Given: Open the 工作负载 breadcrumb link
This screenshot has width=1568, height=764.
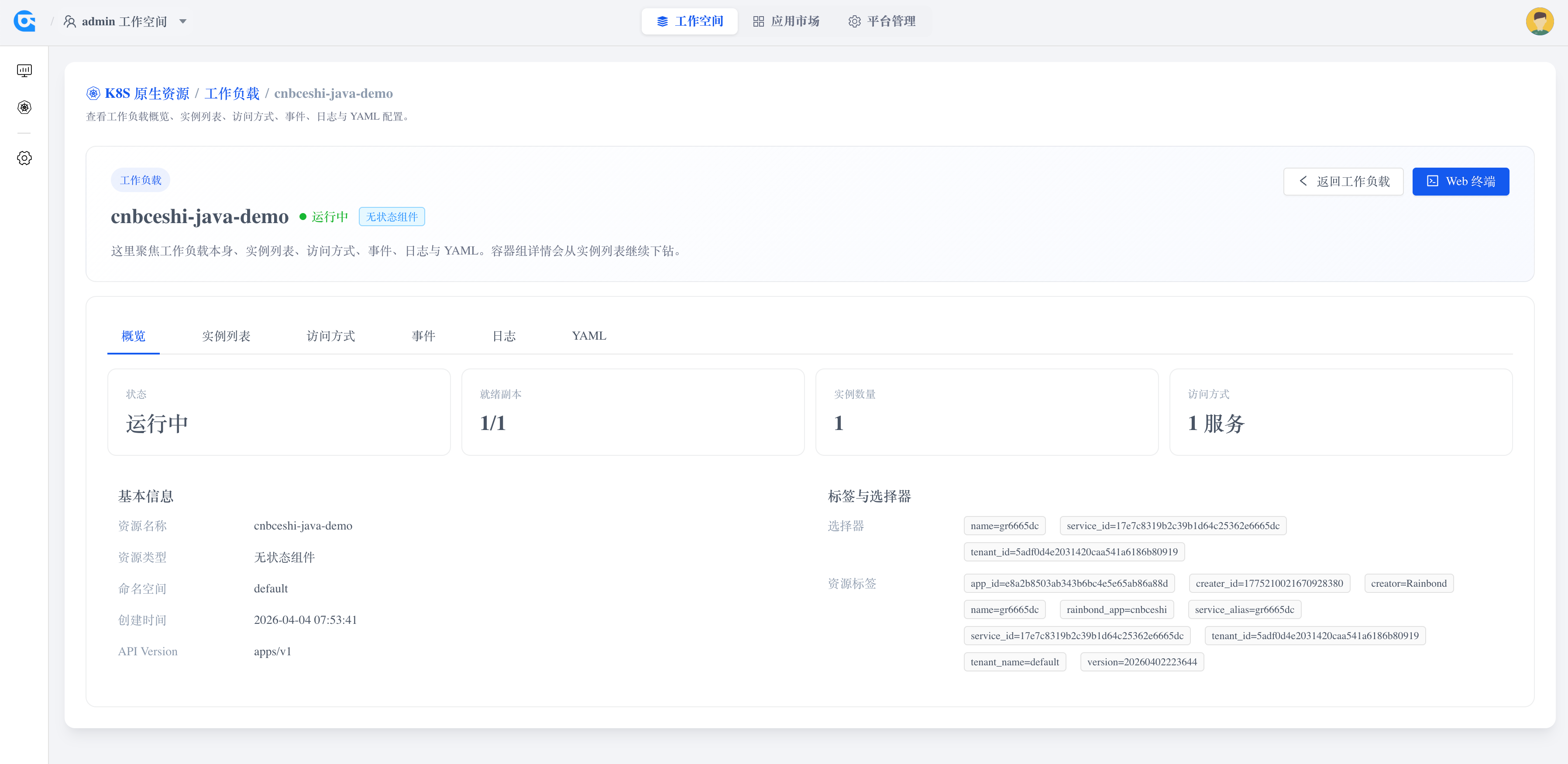Looking at the screenshot, I should [x=233, y=93].
